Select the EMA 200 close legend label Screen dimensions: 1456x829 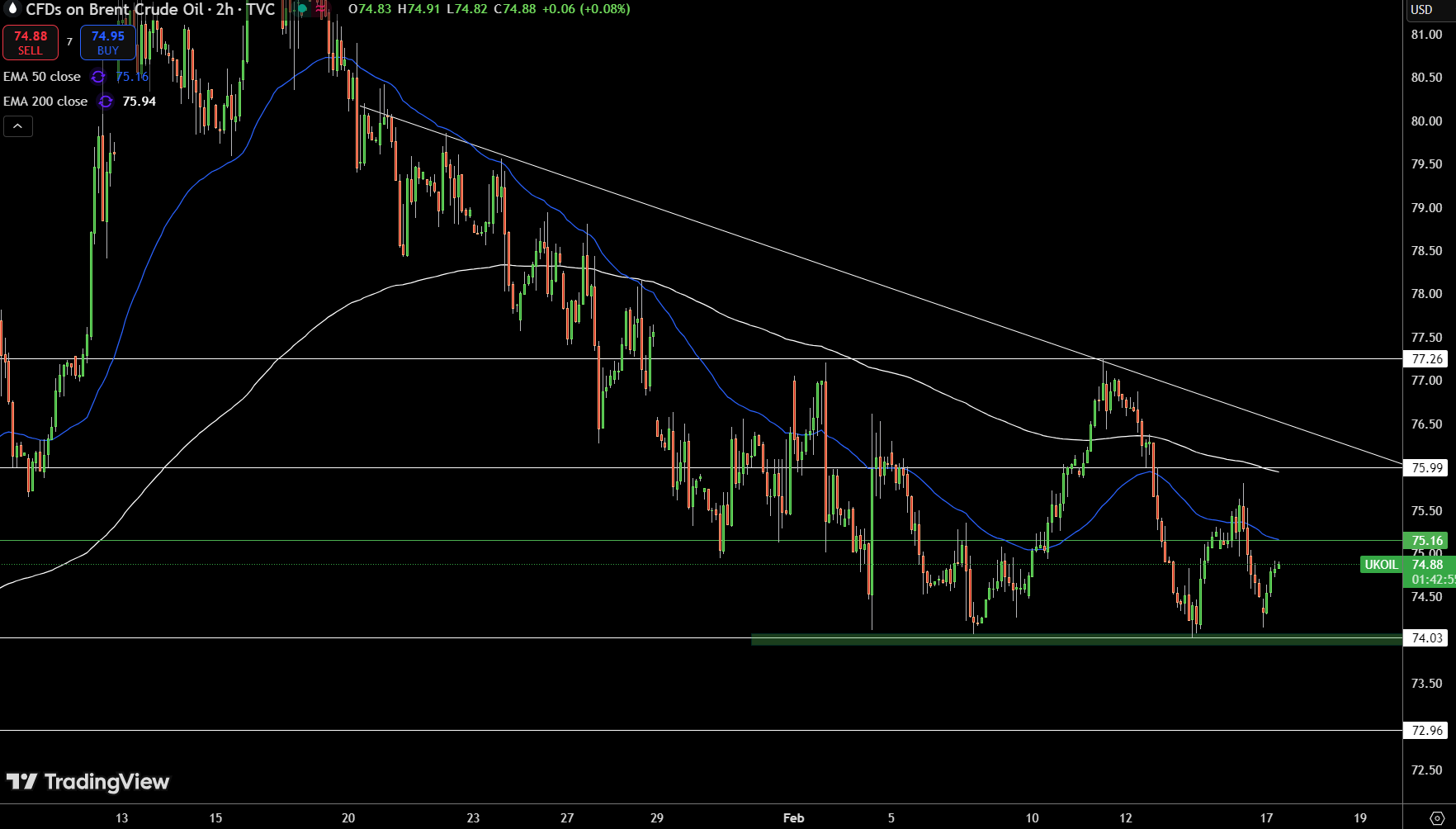coord(45,102)
